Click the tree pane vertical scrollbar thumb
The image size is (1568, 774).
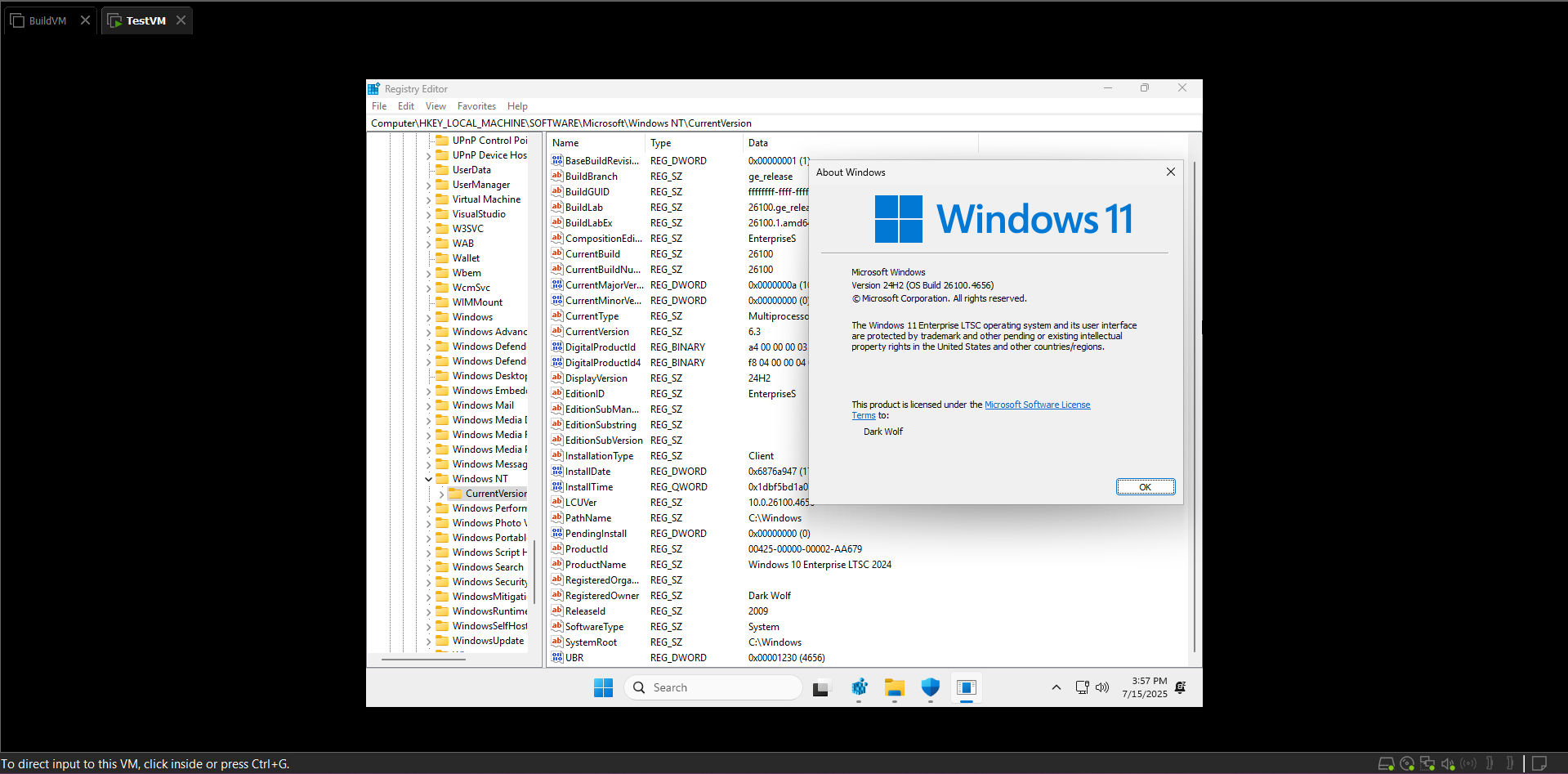click(x=534, y=572)
